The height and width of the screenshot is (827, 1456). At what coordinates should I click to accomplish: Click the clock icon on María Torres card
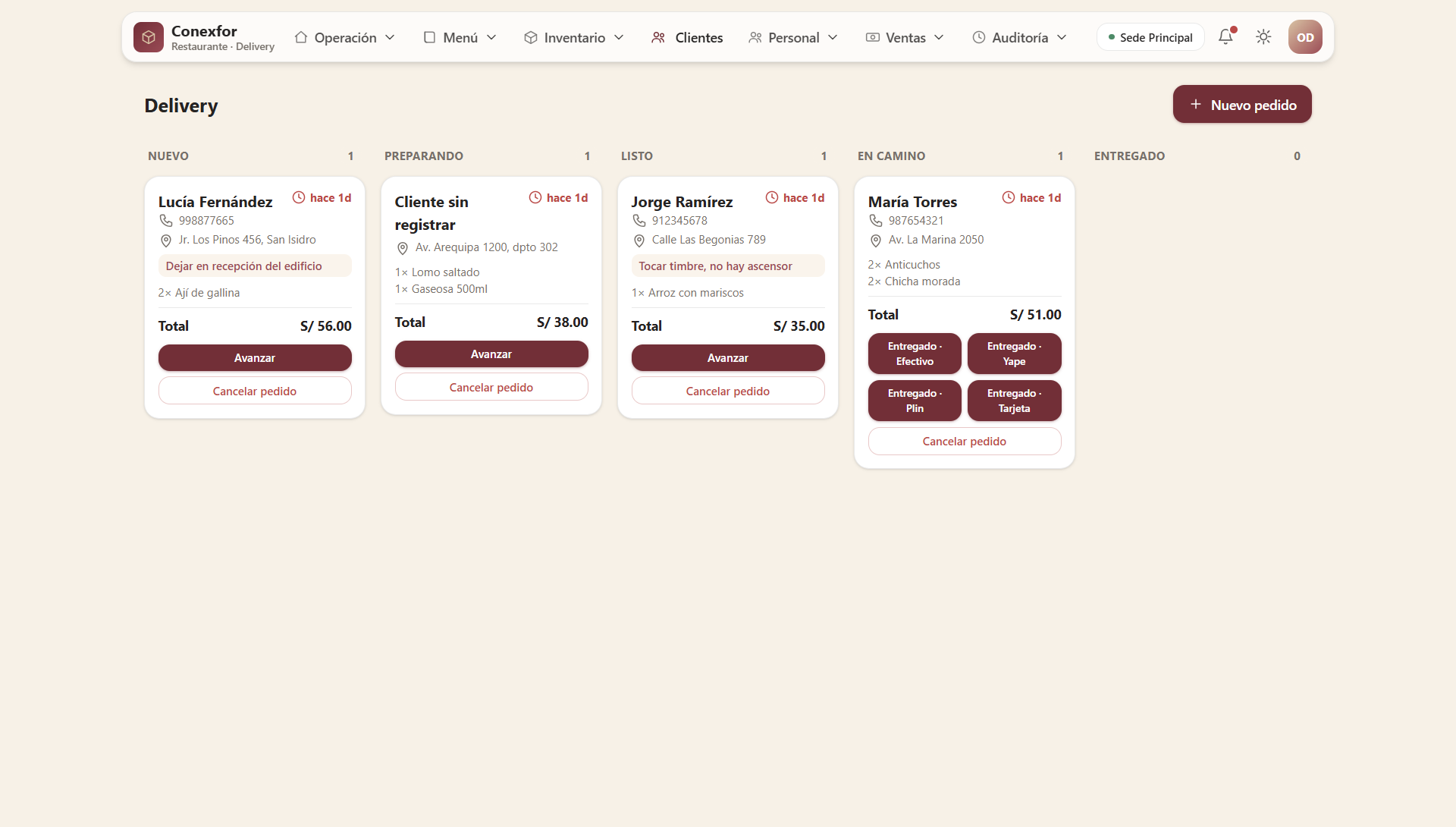click(x=1009, y=197)
